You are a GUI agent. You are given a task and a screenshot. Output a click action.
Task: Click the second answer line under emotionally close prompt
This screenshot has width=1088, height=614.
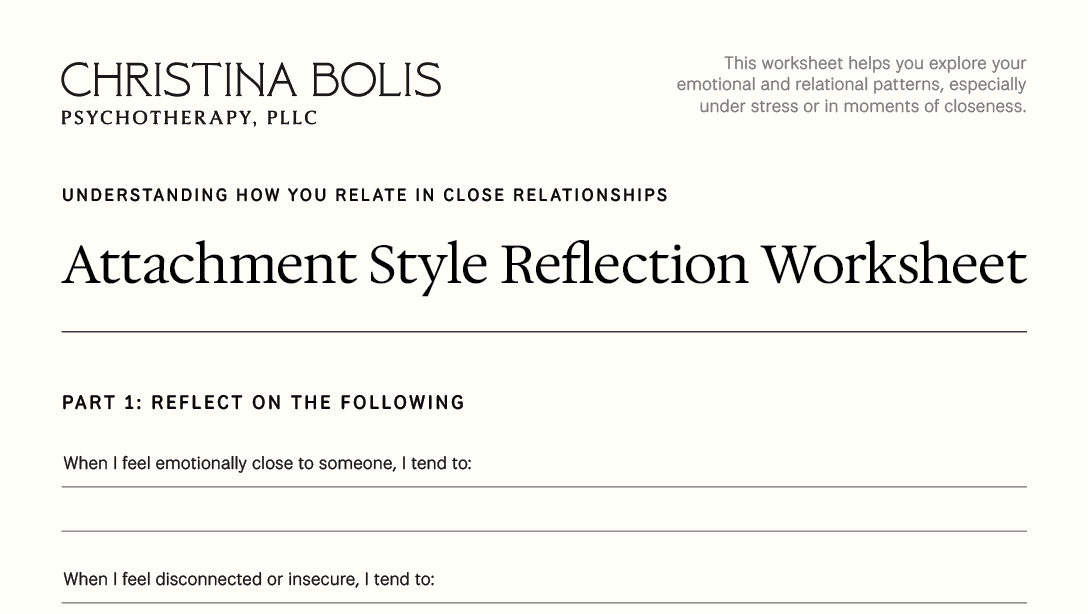click(x=544, y=530)
